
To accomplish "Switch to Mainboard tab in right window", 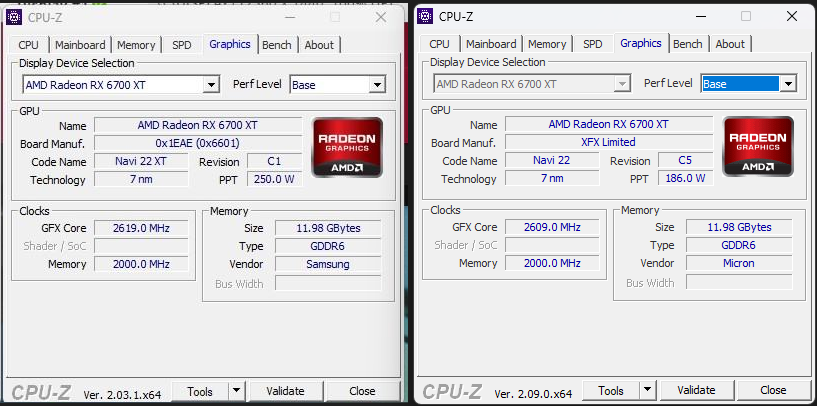I will coord(491,44).
